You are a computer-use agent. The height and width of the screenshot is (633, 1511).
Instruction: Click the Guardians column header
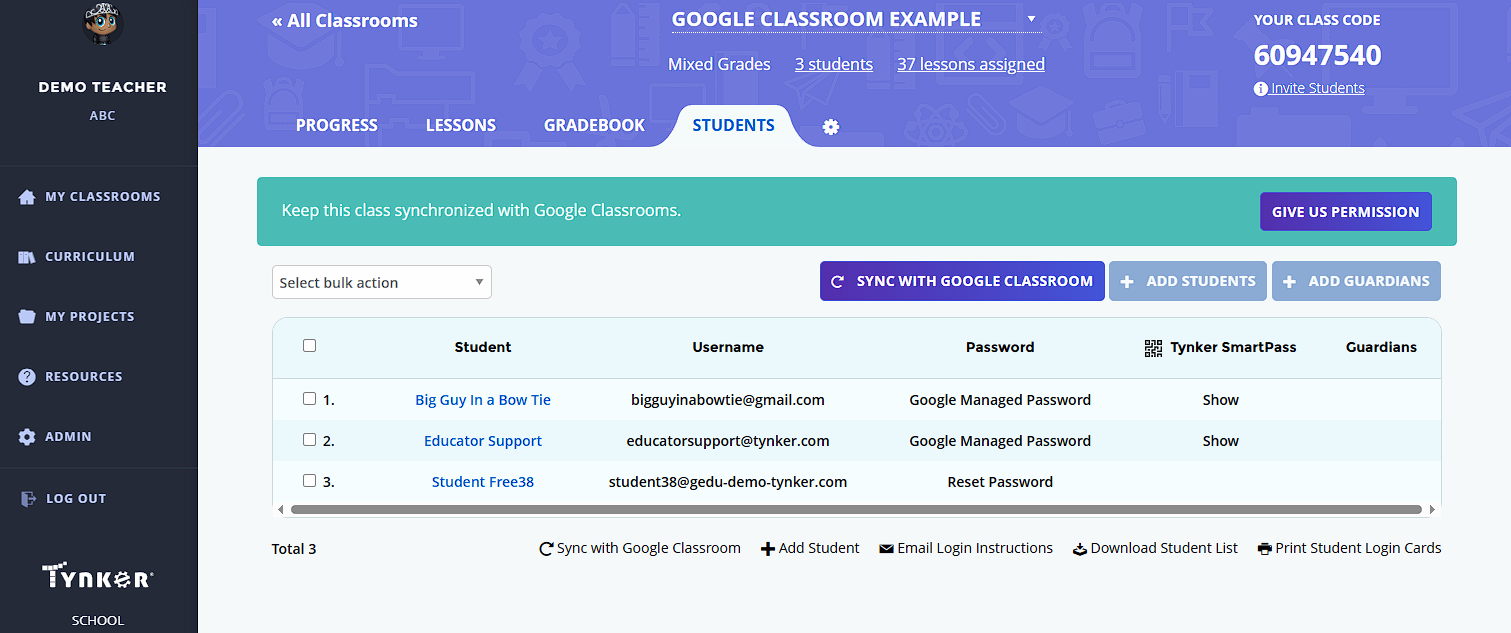pyautogui.click(x=1381, y=347)
